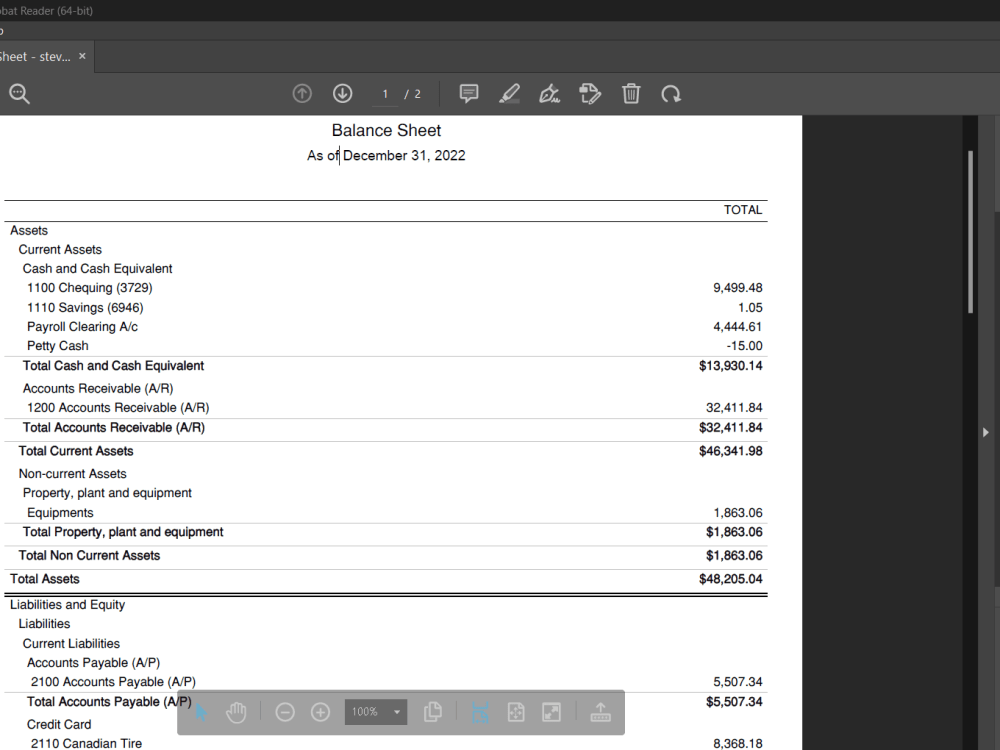The height and width of the screenshot is (750, 1000).
Task: Open the 100% zoom level dropdown
Action: [376, 712]
